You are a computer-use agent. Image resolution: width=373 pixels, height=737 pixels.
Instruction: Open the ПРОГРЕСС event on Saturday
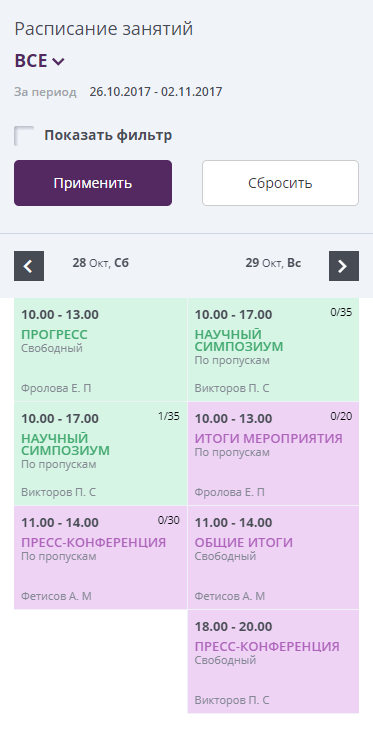tap(101, 350)
